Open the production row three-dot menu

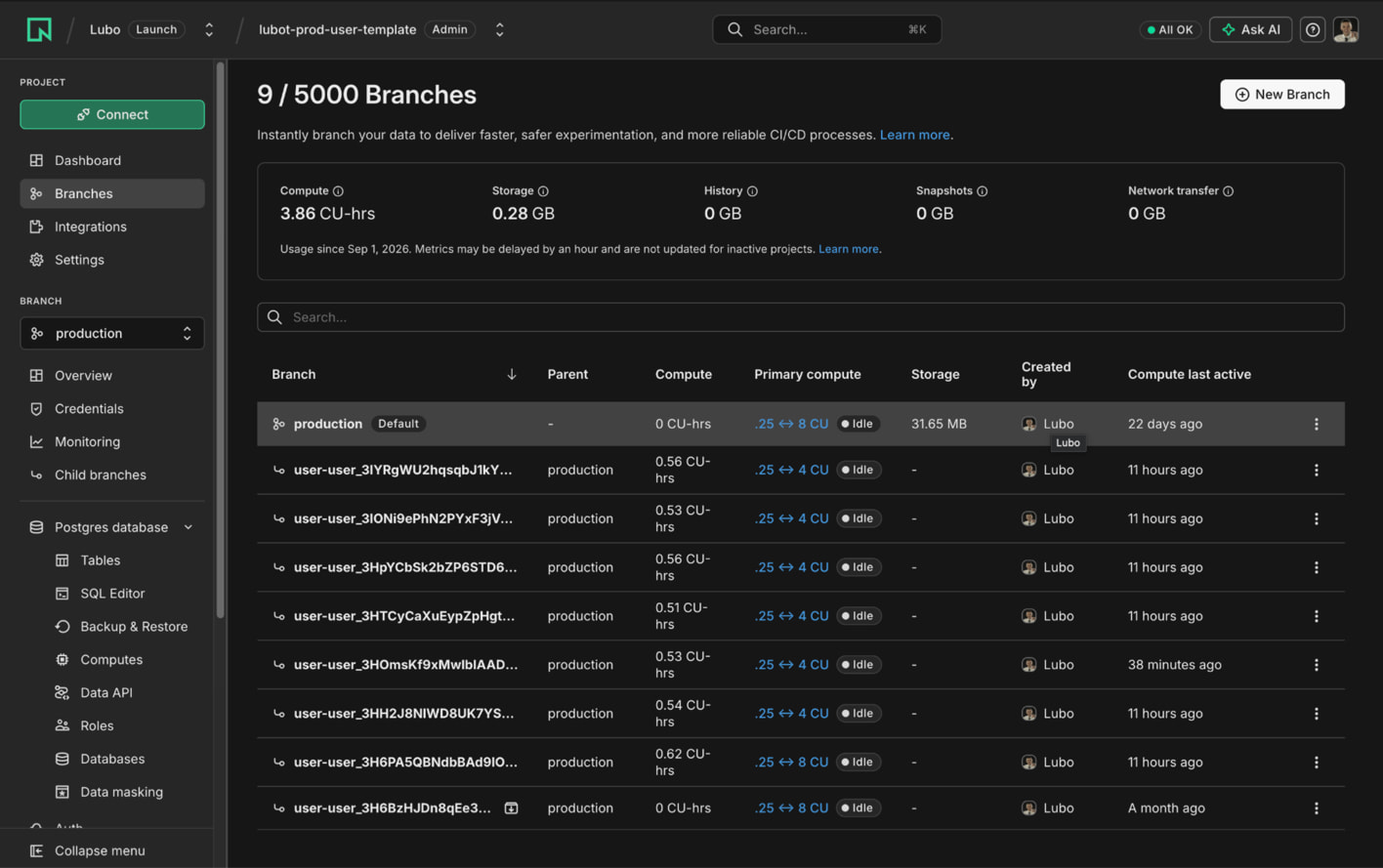[1316, 424]
